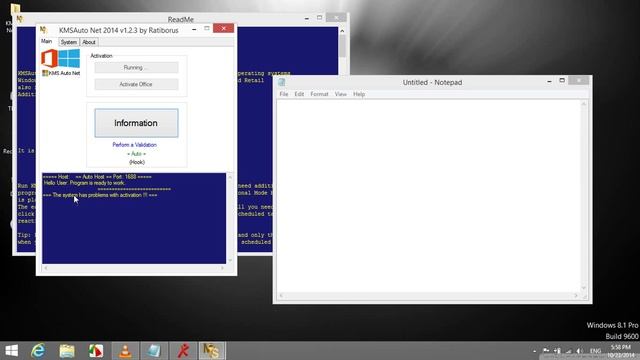The height and width of the screenshot is (360, 640).
Task: Click the red-green app taskbar icon
Action: 96,351
